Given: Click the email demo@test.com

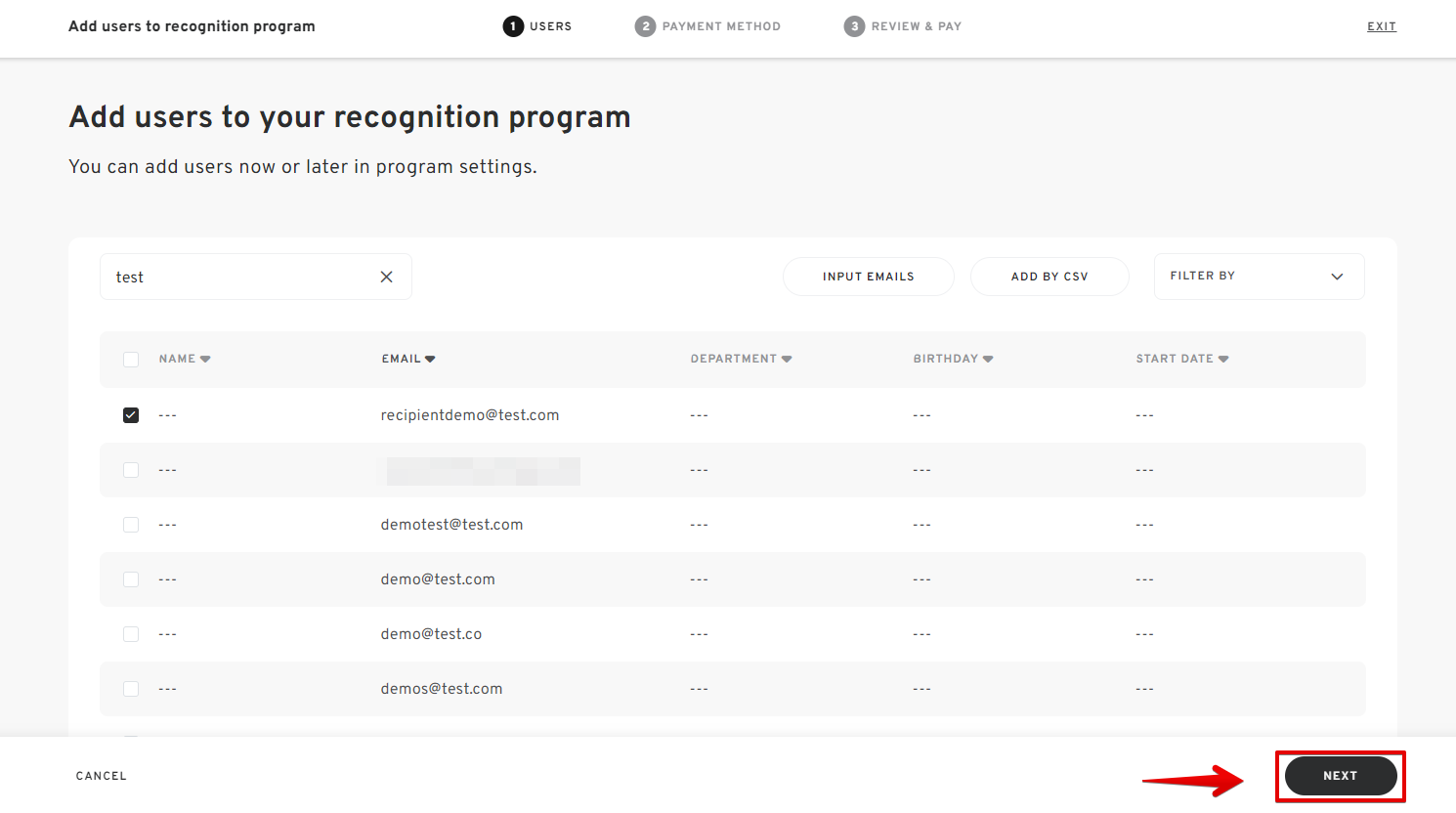Looking at the screenshot, I should coord(438,579).
